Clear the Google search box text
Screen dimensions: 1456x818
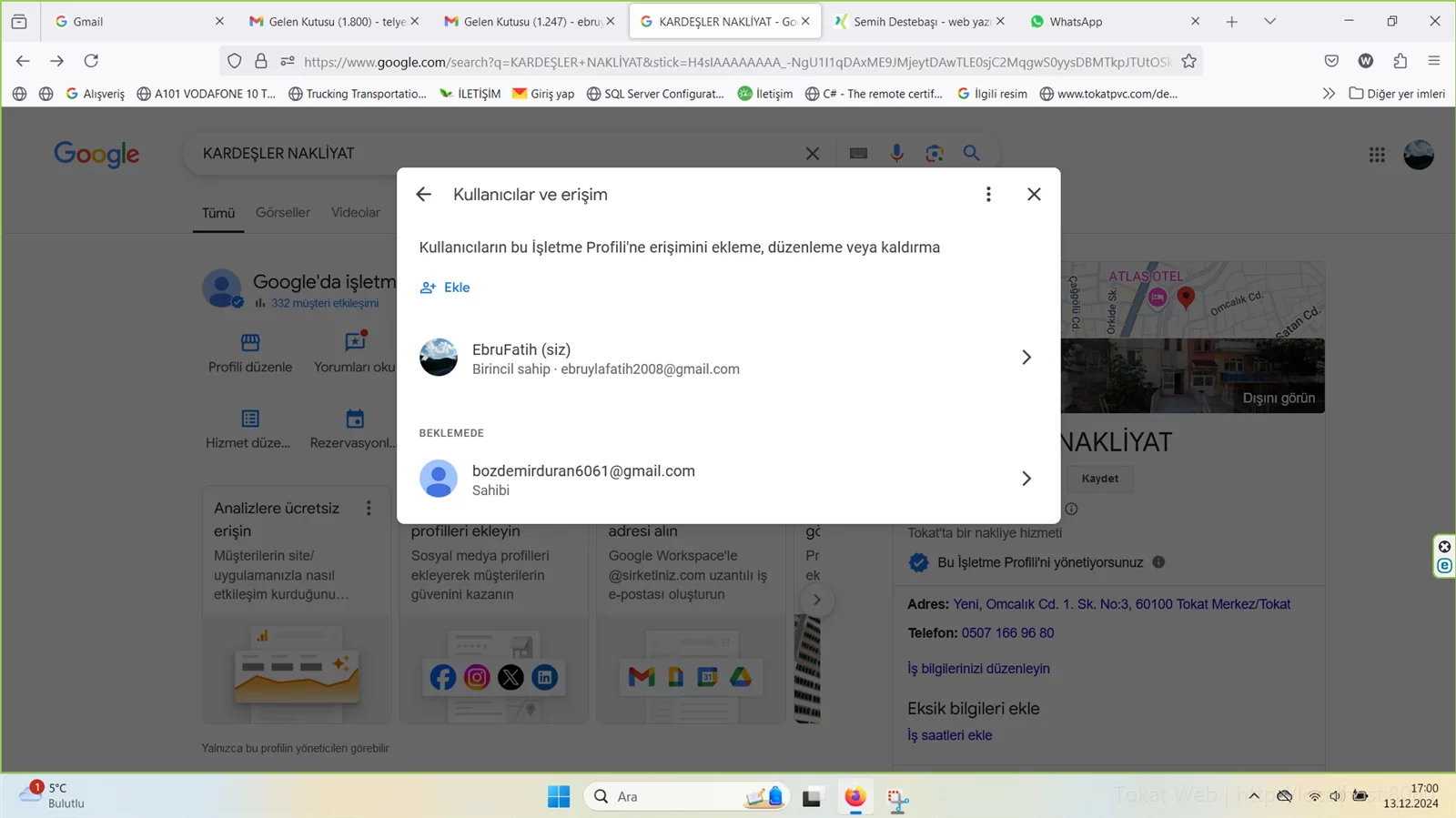[813, 154]
